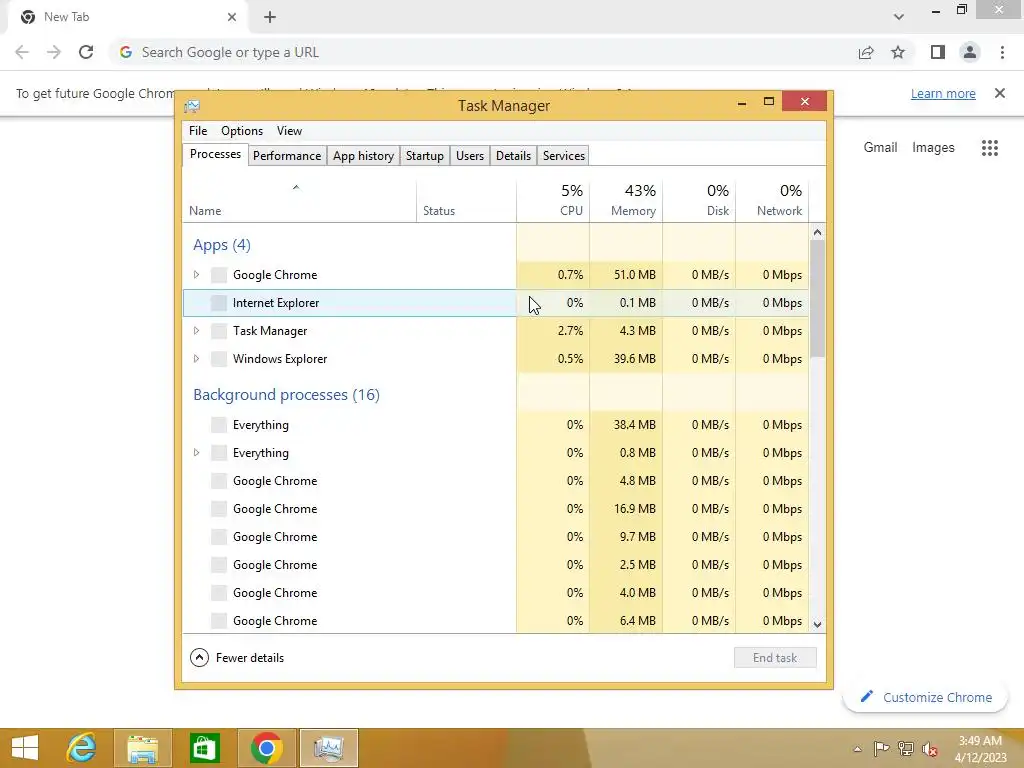
Task: Select the Internet Explorer process row
Action: click(x=496, y=303)
